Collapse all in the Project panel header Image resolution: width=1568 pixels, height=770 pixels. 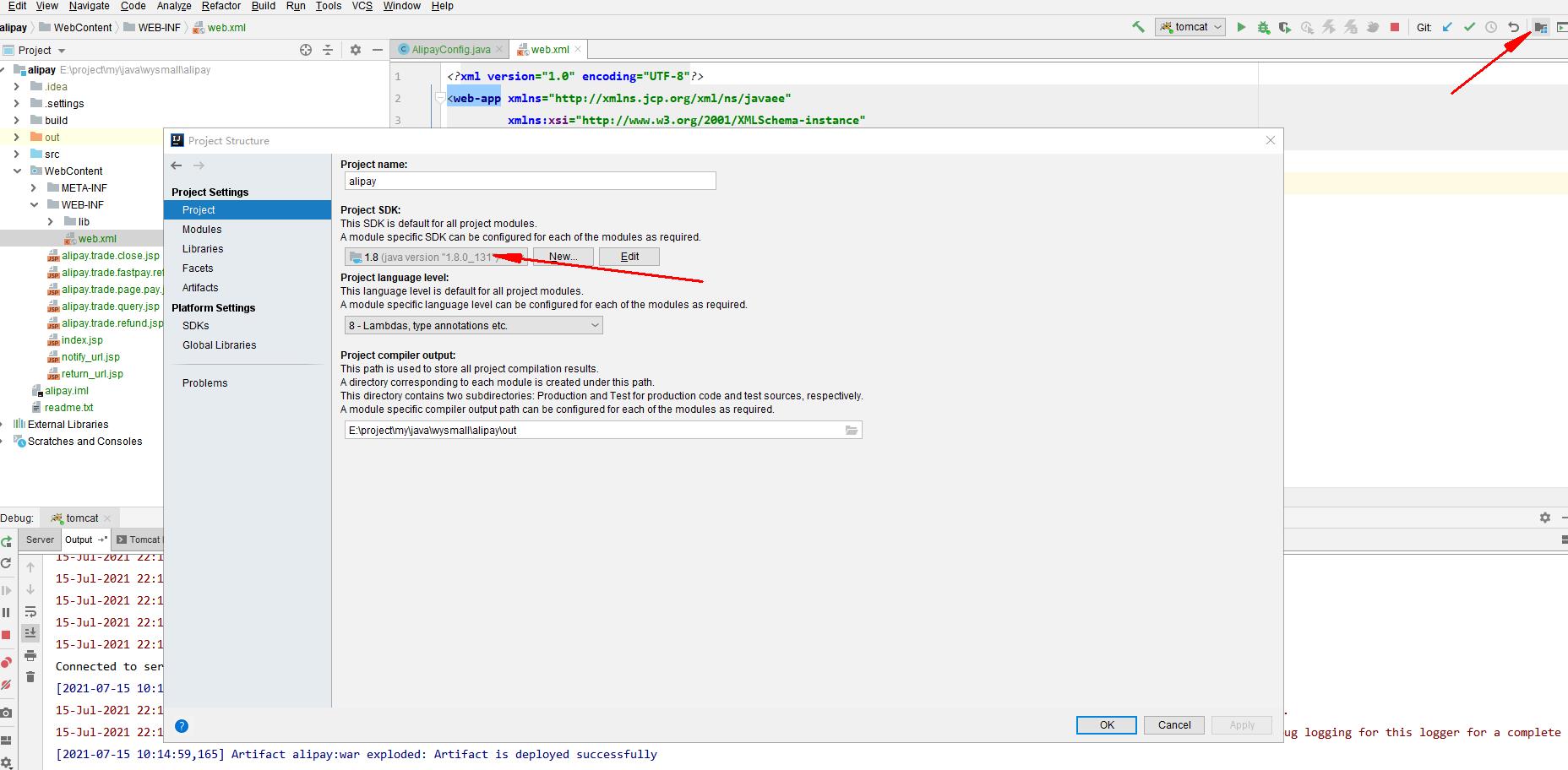tap(328, 50)
